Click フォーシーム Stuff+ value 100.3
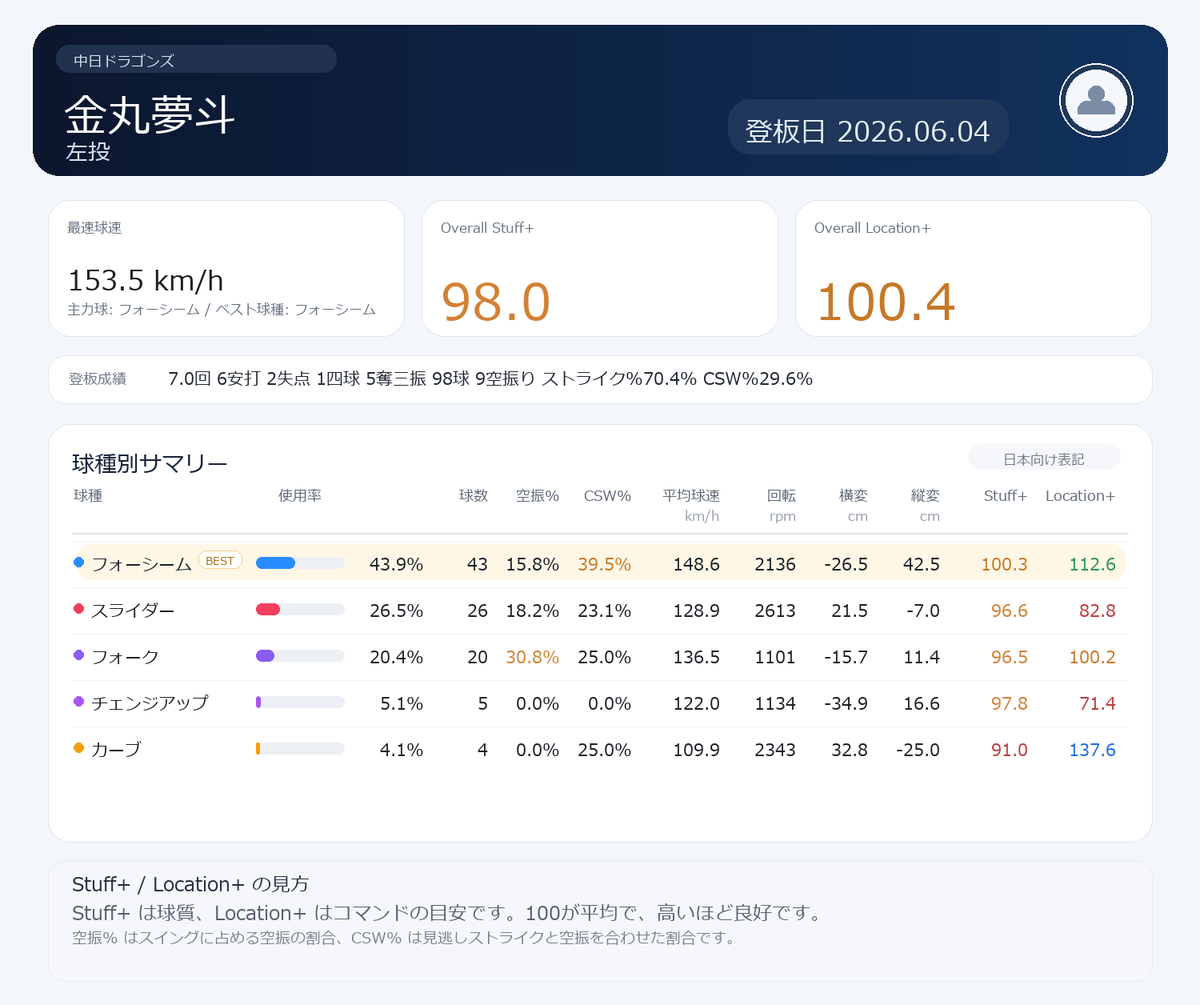This screenshot has width=1200, height=1005. point(1004,564)
